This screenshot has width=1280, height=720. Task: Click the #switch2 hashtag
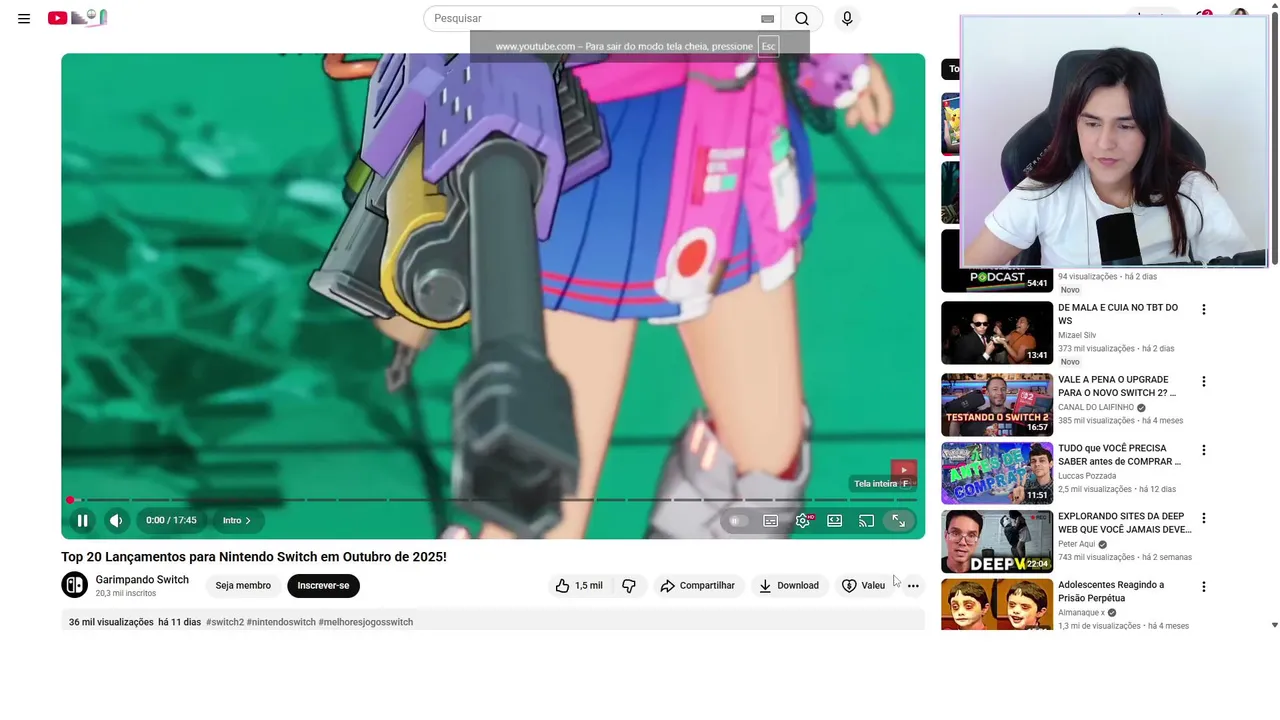[225, 622]
